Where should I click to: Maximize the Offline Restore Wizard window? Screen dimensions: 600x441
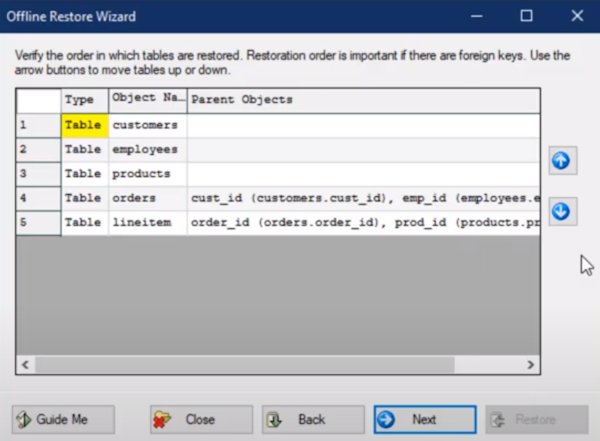tap(527, 16)
